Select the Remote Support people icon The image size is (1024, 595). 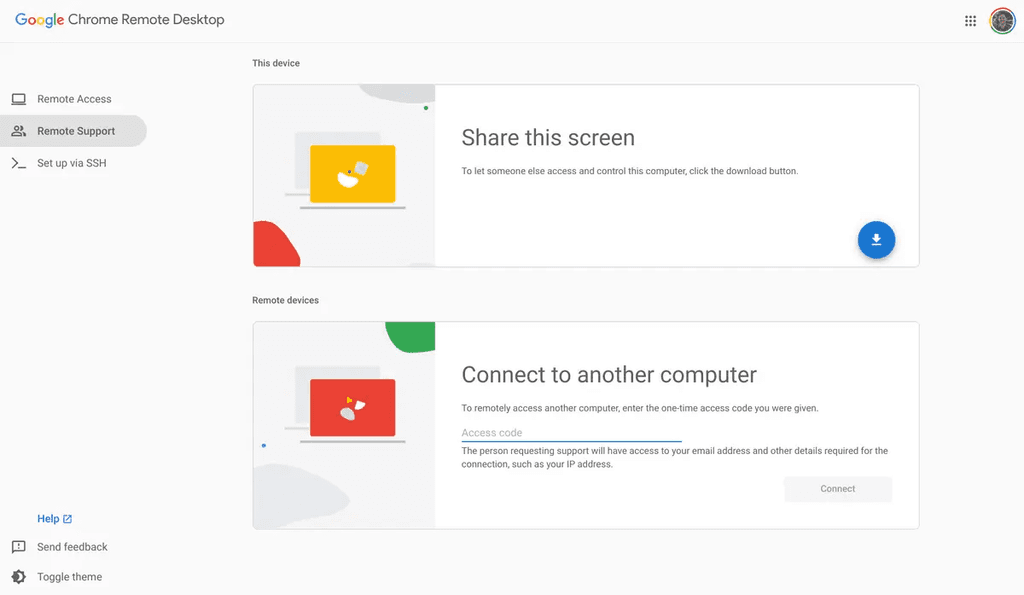point(18,130)
